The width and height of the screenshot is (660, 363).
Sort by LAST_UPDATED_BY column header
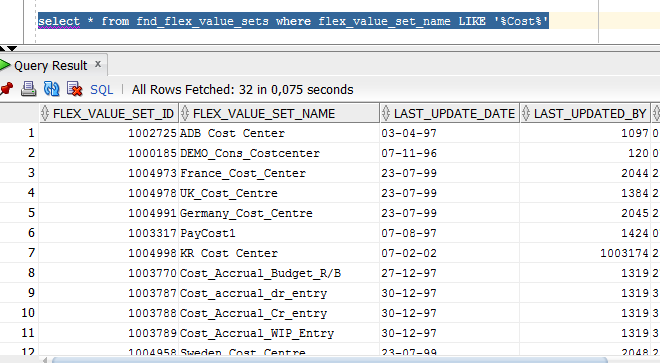pos(585,113)
